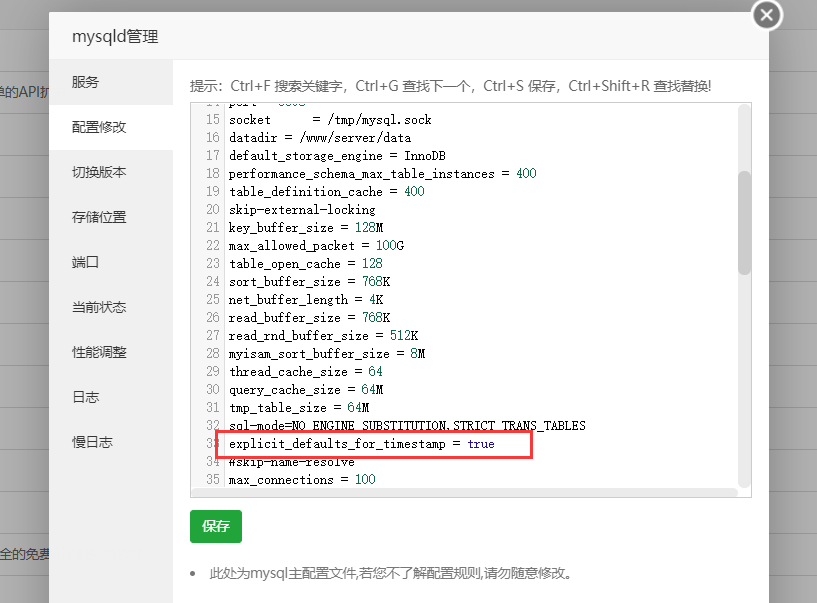Image resolution: width=817 pixels, height=603 pixels.
Task: Click the green 保存 button
Action: [216, 526]
